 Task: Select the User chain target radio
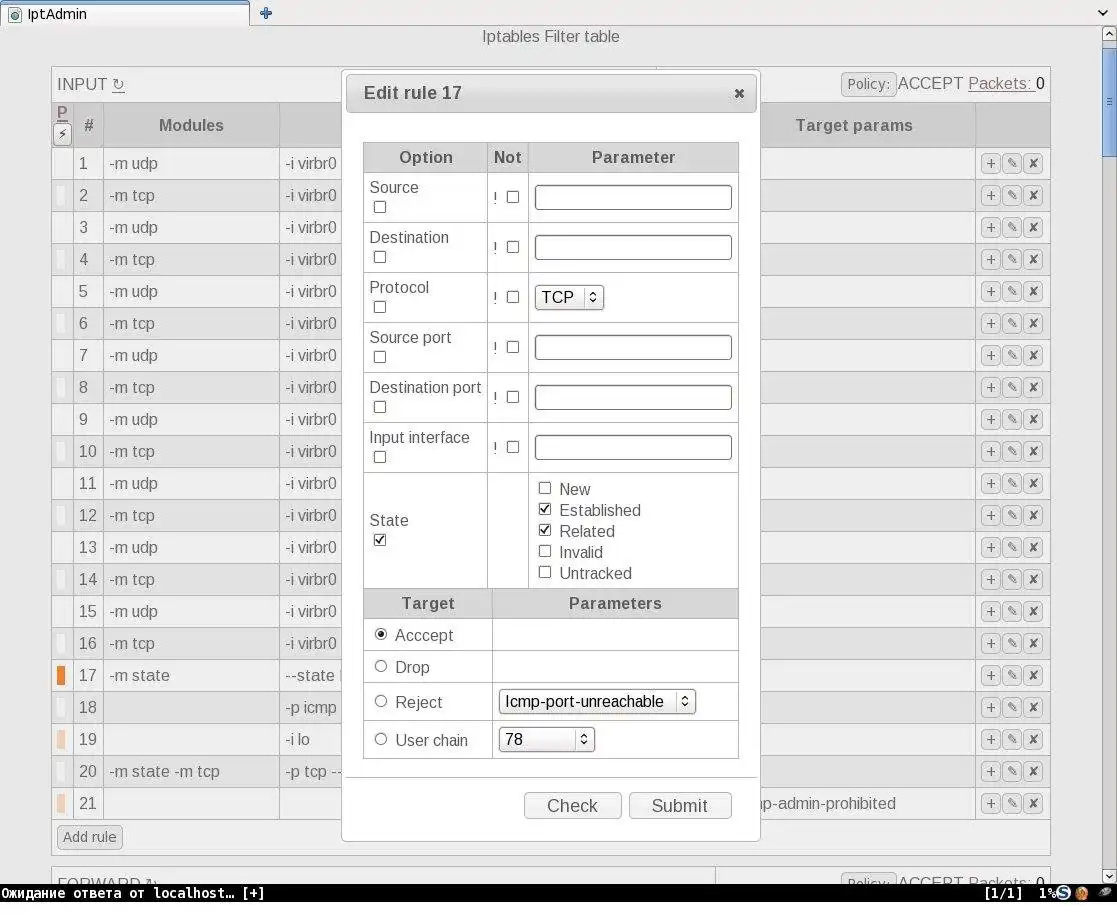point(381,739)
